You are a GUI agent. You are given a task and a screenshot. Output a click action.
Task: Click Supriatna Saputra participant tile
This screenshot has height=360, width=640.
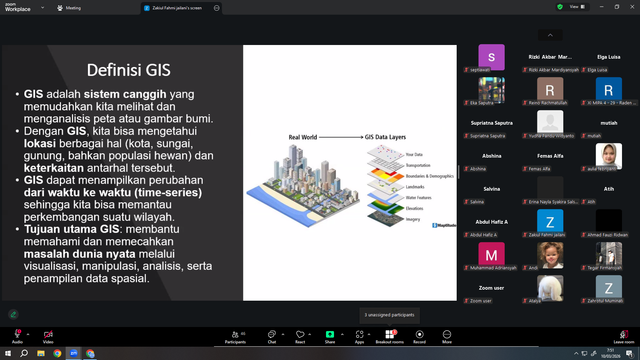click(x=491, y=124)
